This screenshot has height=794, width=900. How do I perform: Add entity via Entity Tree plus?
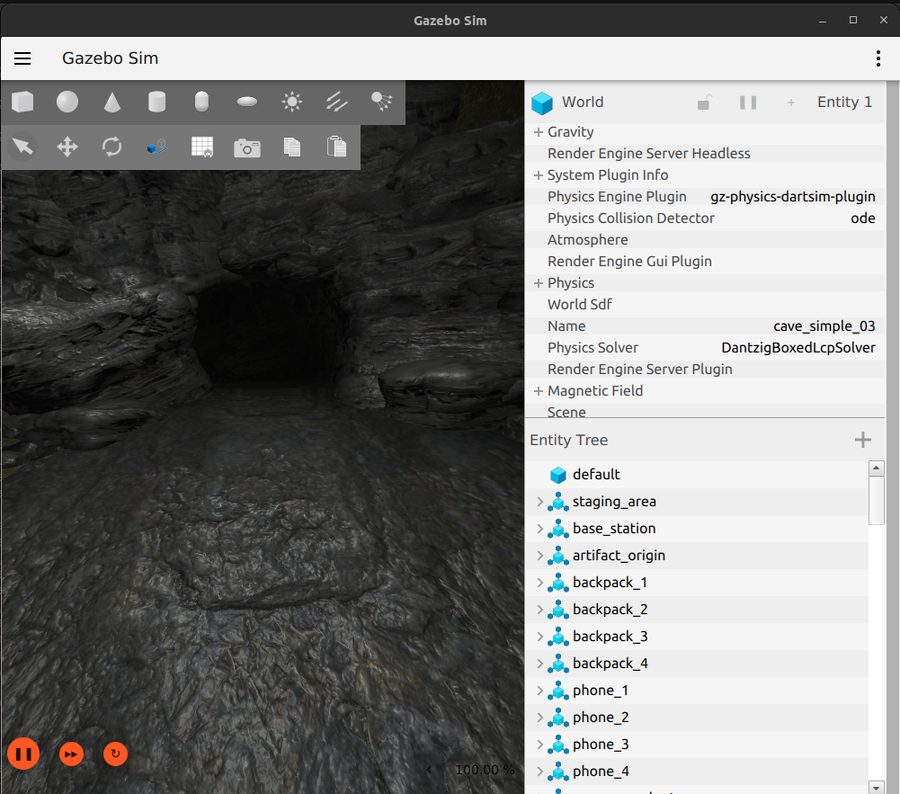(863, 440)
